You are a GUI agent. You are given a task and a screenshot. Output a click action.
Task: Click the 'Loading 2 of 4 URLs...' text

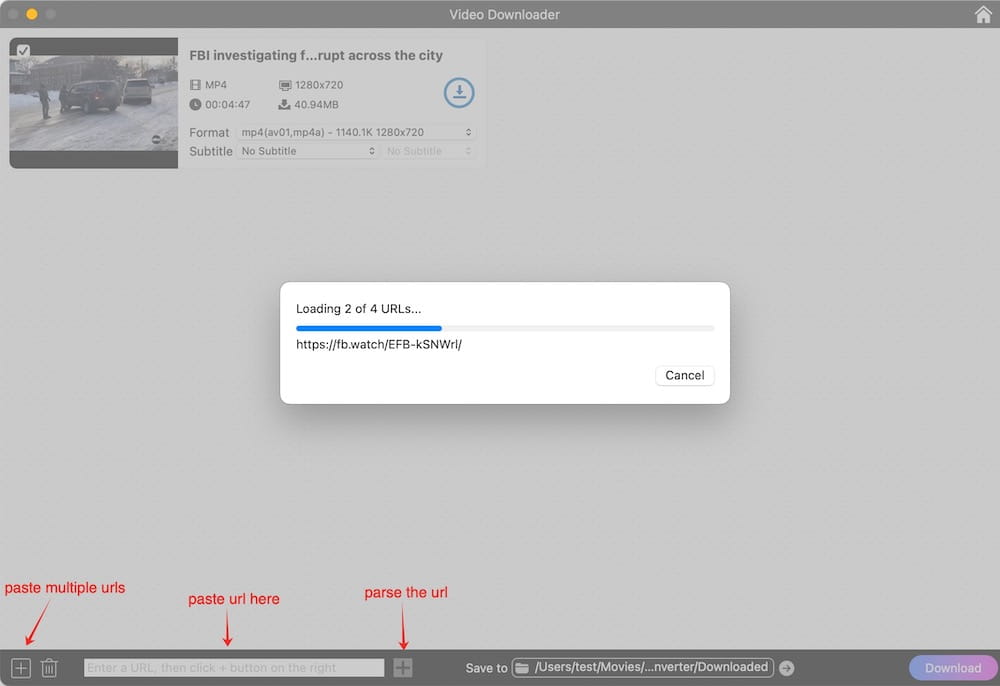(x=358, y=309)
